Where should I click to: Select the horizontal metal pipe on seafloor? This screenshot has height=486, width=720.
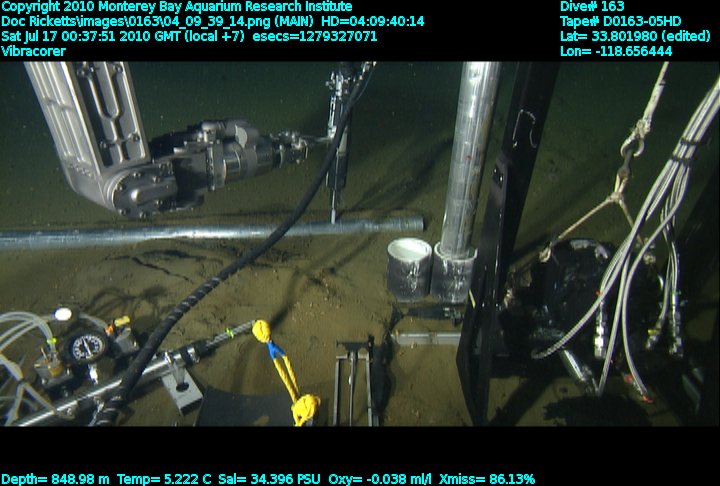coord(200,233)
